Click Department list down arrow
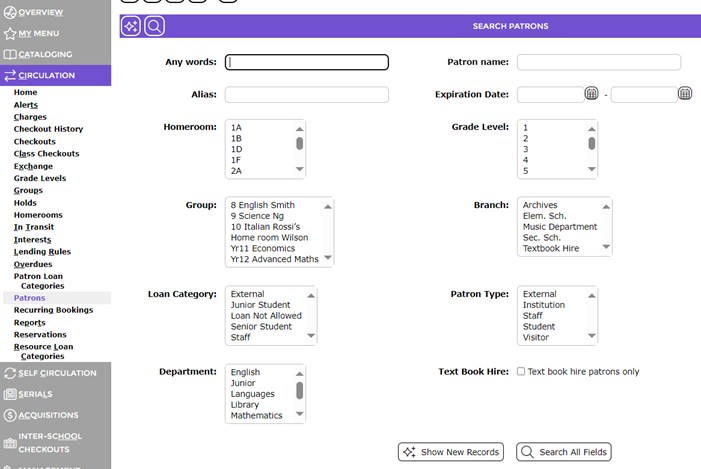The height and width of the screenshot is (469, 701). pyautogui.click(x=300, y=414)
